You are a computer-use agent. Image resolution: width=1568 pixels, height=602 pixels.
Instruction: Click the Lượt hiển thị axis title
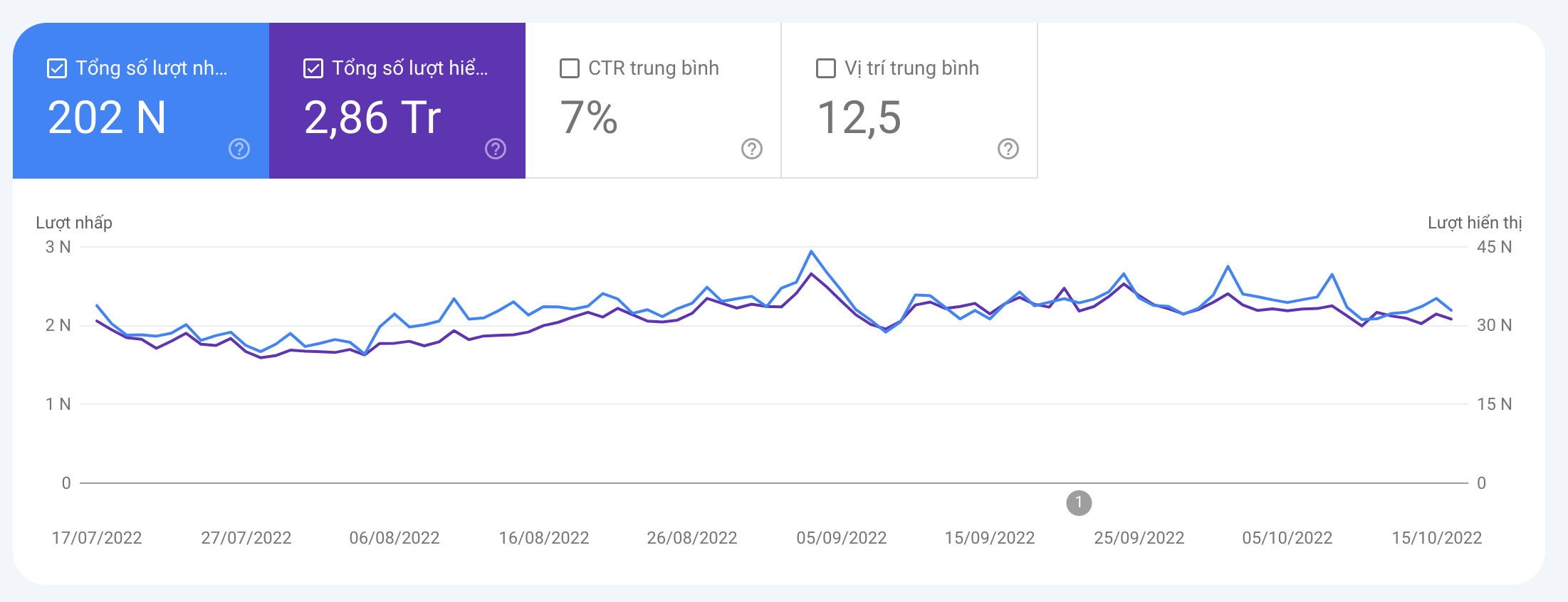pos(1475,223)
